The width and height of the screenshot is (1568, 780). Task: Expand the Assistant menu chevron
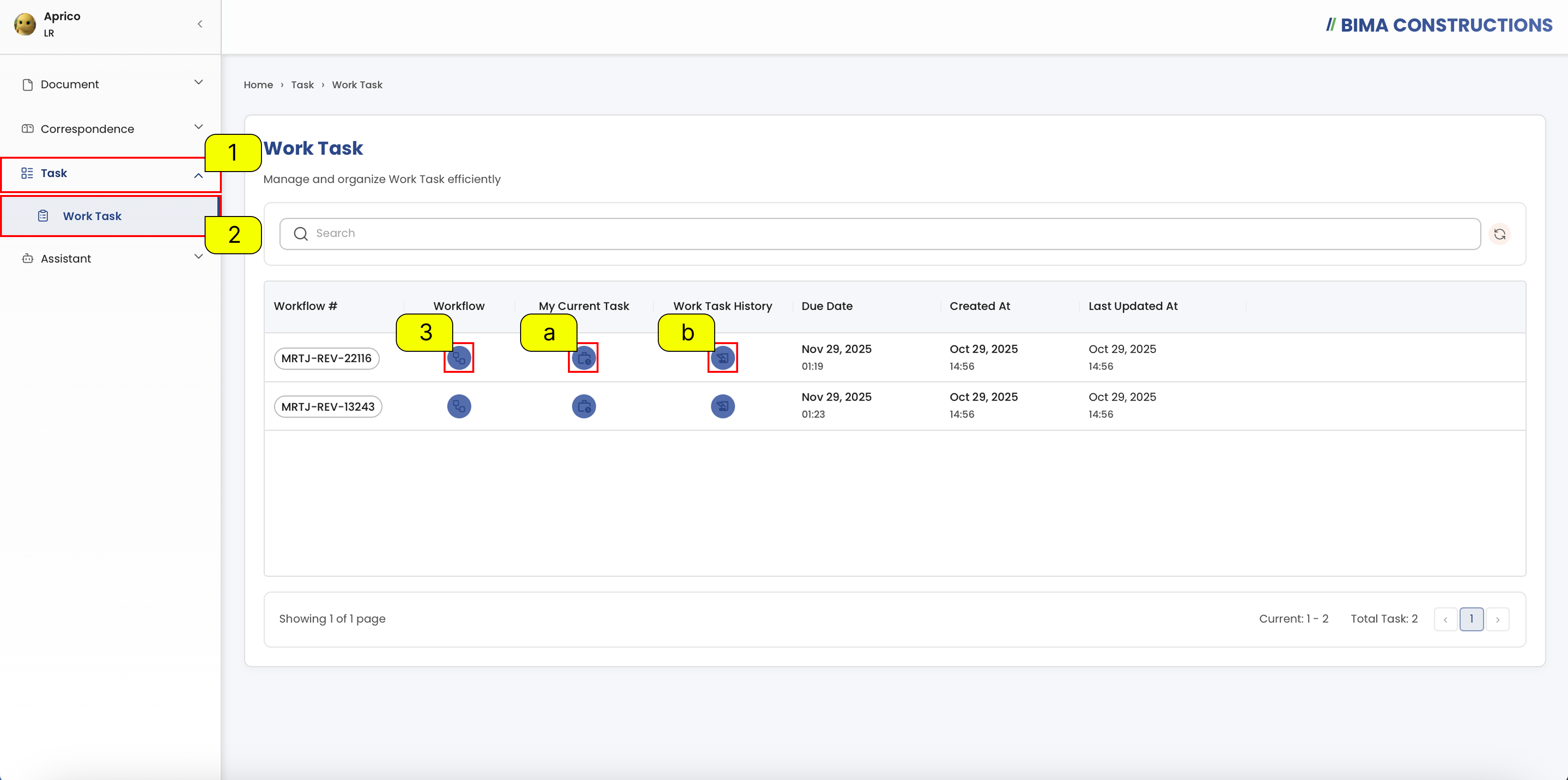[198, 256]
